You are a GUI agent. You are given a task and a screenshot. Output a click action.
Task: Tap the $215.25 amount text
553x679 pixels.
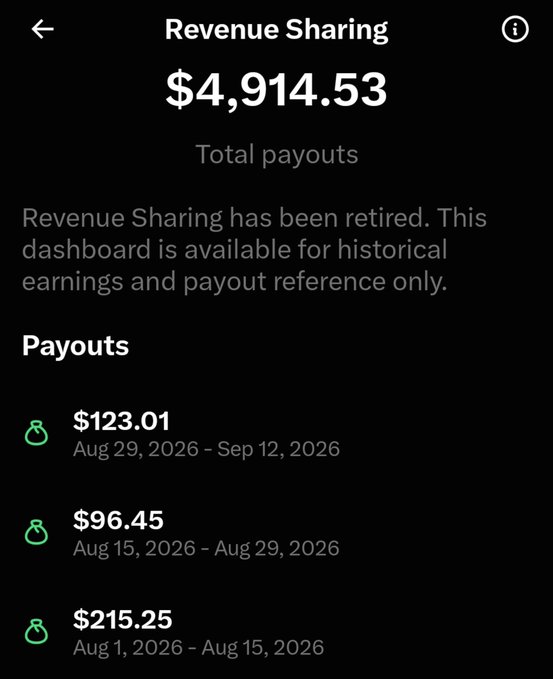point(123,619)
